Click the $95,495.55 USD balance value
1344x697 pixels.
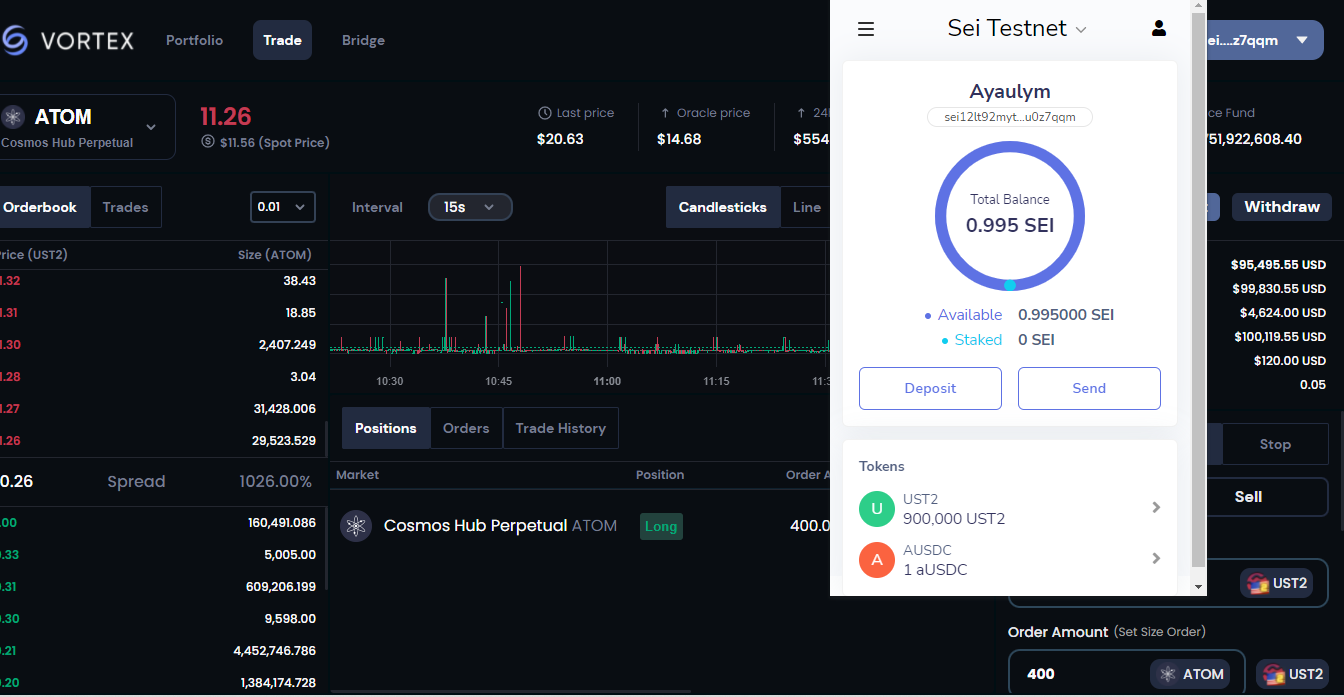1278,265
